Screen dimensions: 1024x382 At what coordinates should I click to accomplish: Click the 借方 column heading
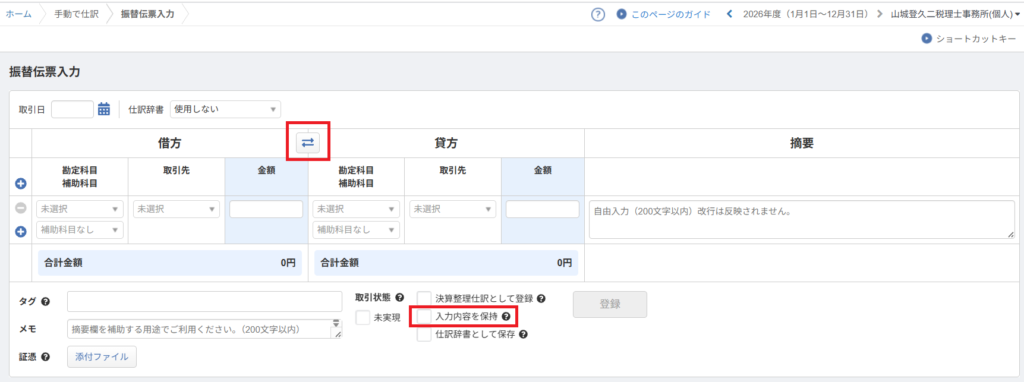click(x=169, y=143)
